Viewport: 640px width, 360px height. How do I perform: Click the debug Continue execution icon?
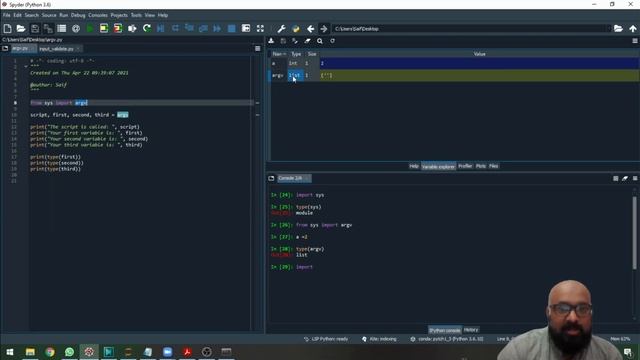coord(217,29)
